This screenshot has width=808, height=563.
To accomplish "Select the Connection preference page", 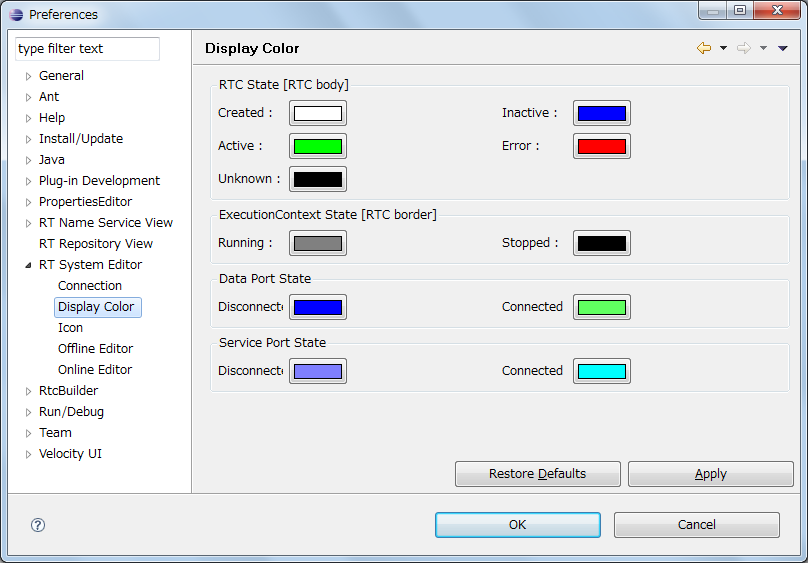I will [x=90, y=286].
